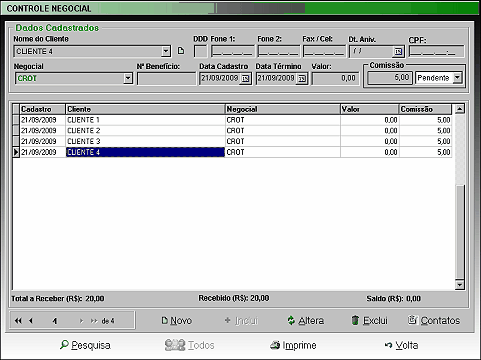Go to previous record arrow

tap(31, 321)
